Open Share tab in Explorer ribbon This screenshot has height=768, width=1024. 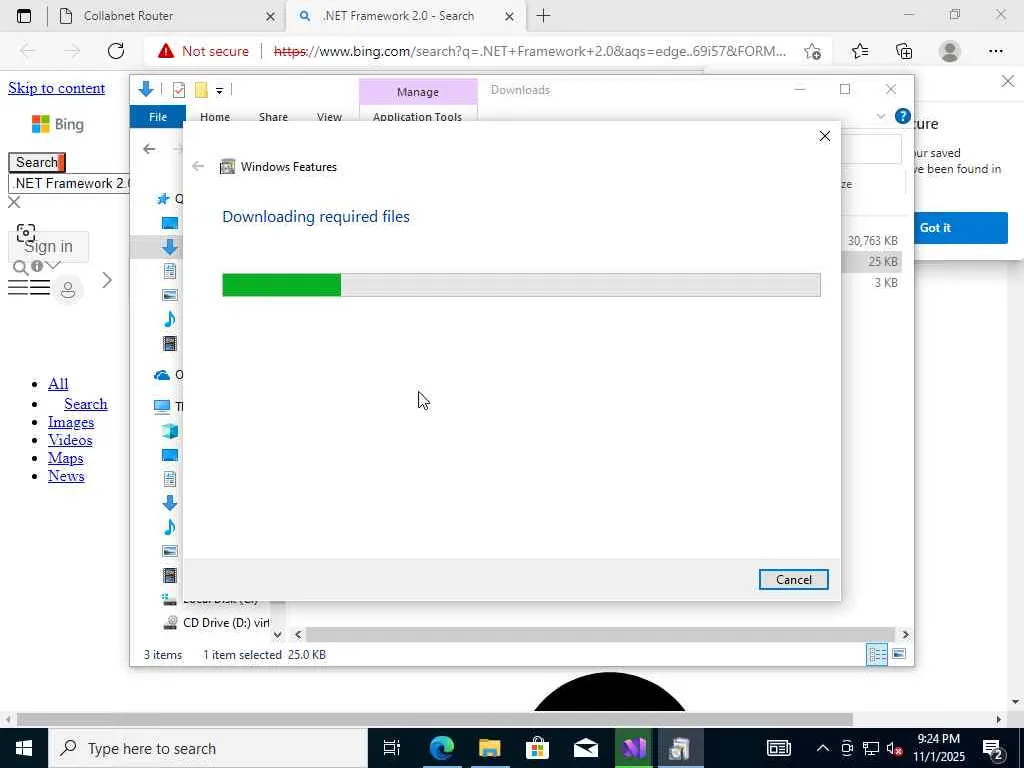pyautogui.click(x=273, y=117)
